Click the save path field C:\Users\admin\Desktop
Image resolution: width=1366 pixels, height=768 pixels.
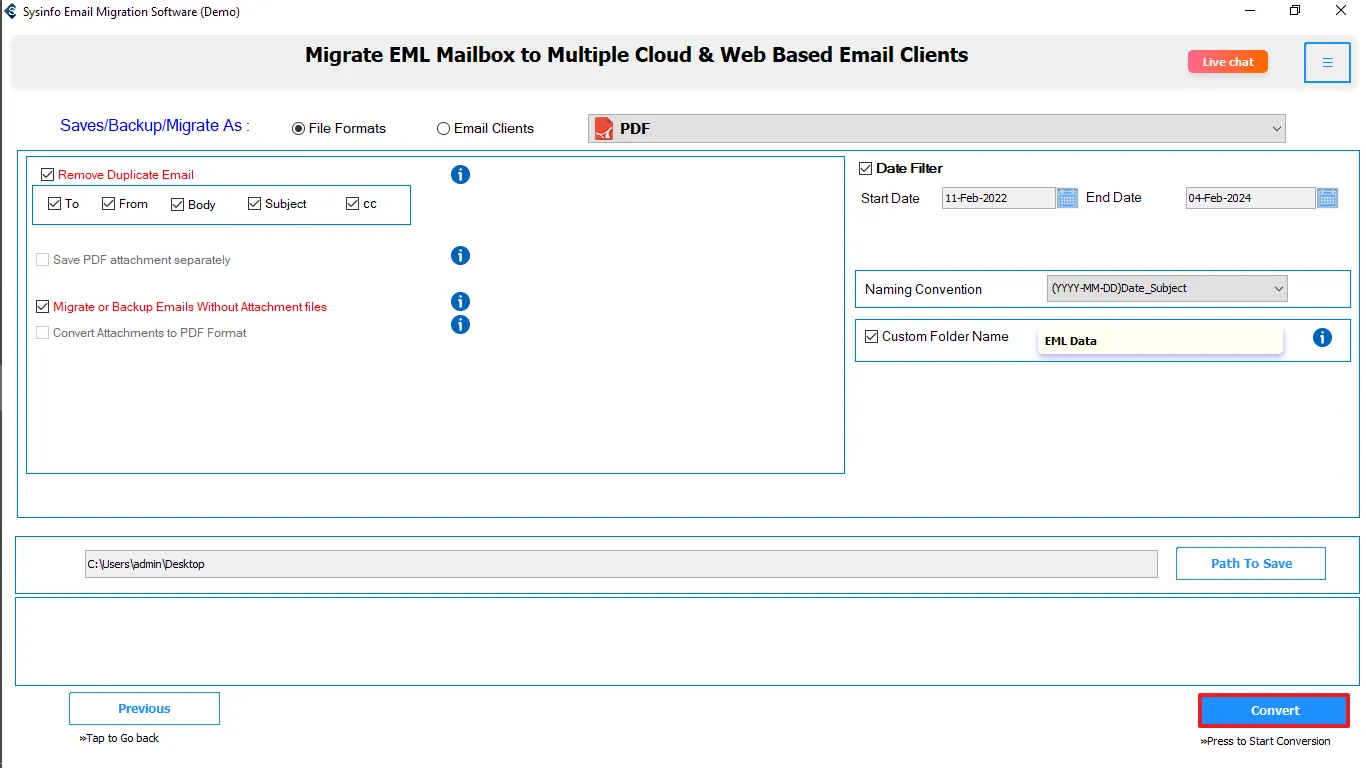[621, 564]
